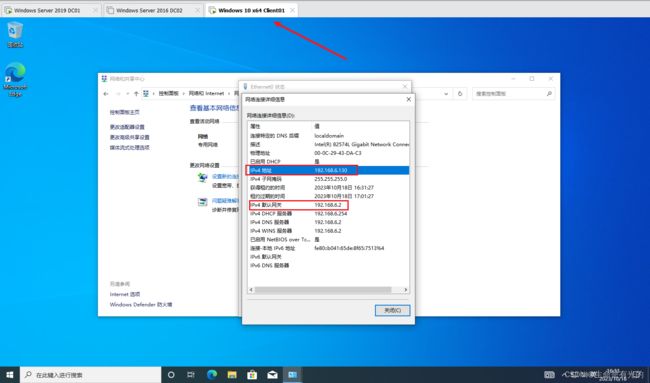Image resolution: width=650 pixels, height=383 pixels.
Task: Open Microsoft Store from the taskbar
Action: (252, 375)
